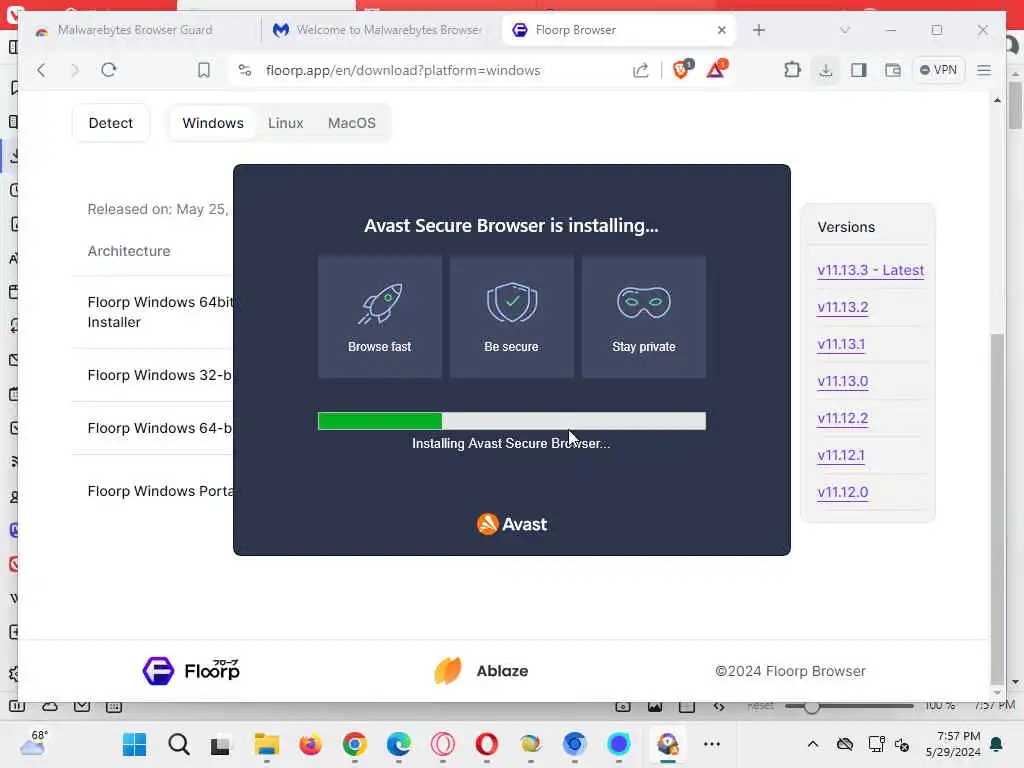The width and height of the screenshot is (1024, 768).
Task: Share this page via the share icon
Action: (641, 70)
